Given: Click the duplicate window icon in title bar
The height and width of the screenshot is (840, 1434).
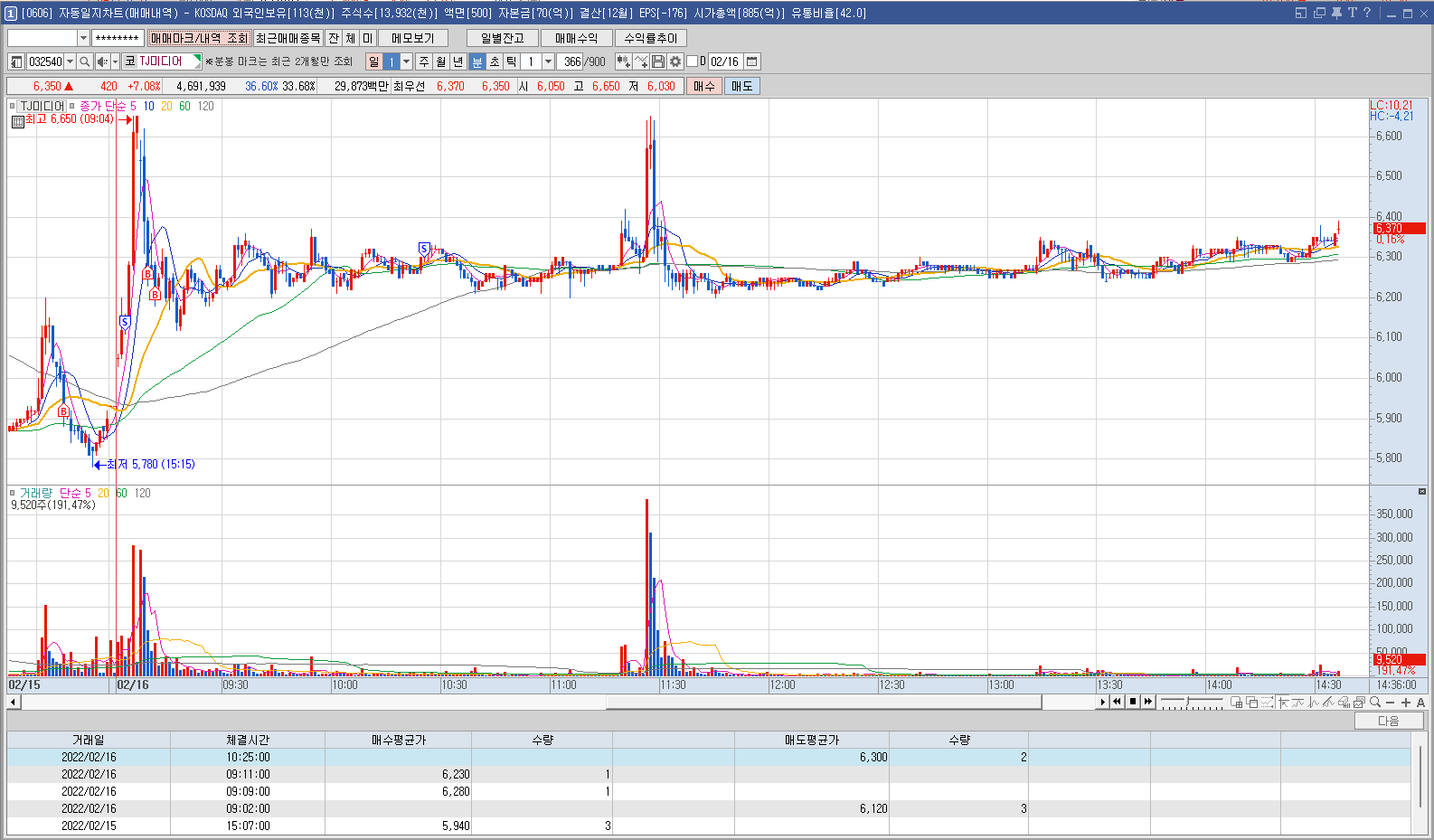Looking at the screenshot, I should coord(1319,13).
